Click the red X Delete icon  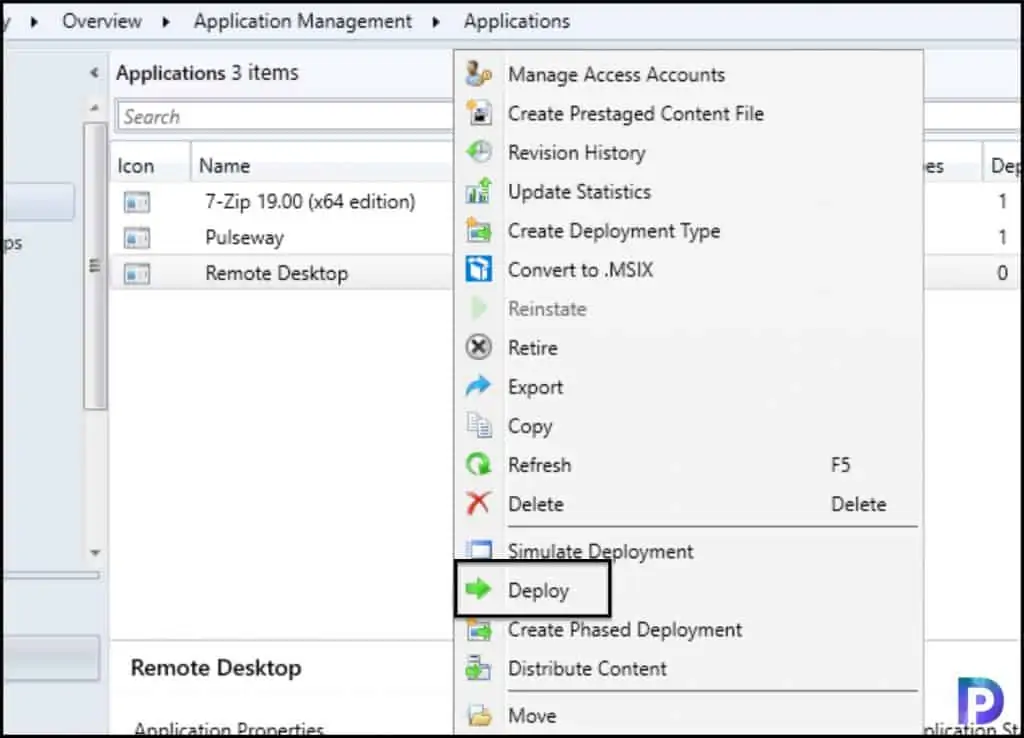(479, 504)
